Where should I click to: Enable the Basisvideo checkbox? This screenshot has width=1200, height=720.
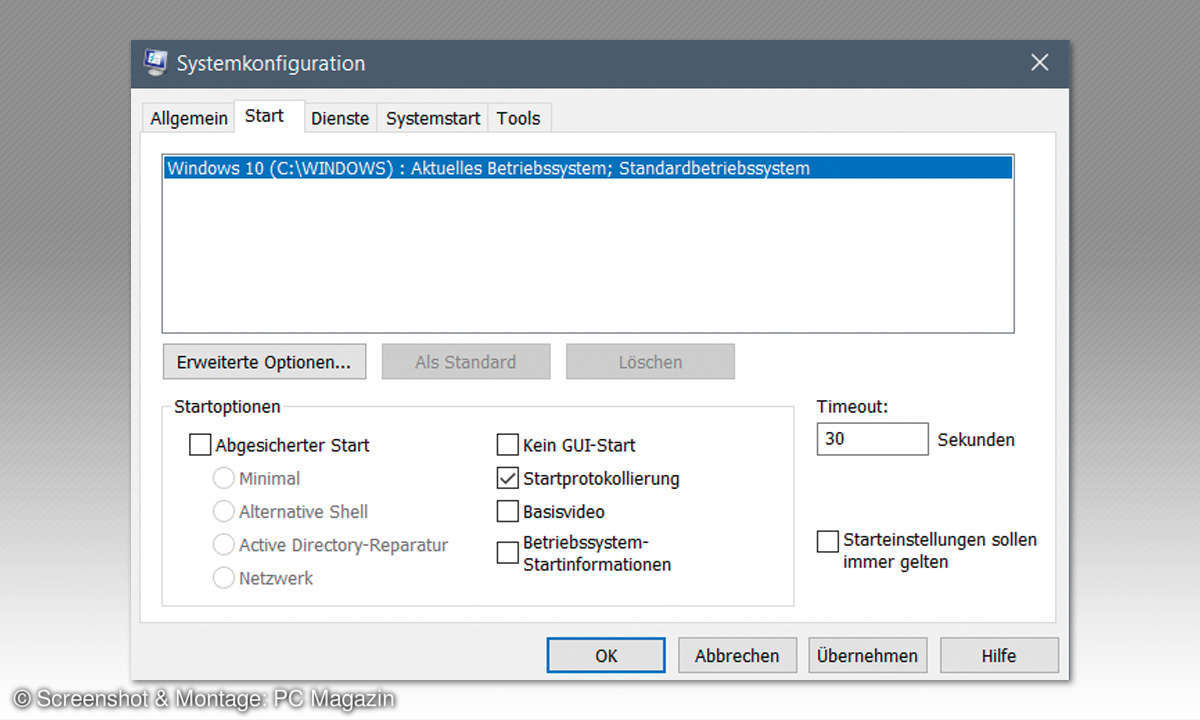508,512
